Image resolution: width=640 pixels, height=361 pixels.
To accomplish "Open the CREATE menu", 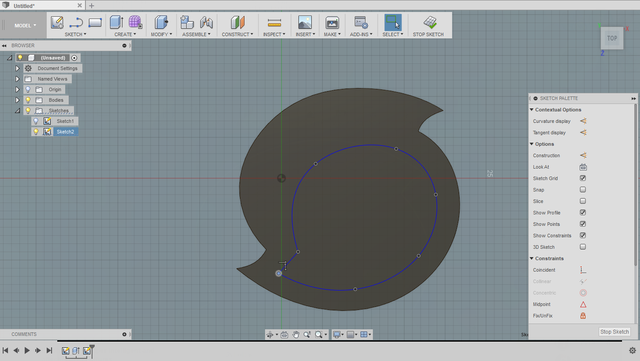I will (125, 34).
